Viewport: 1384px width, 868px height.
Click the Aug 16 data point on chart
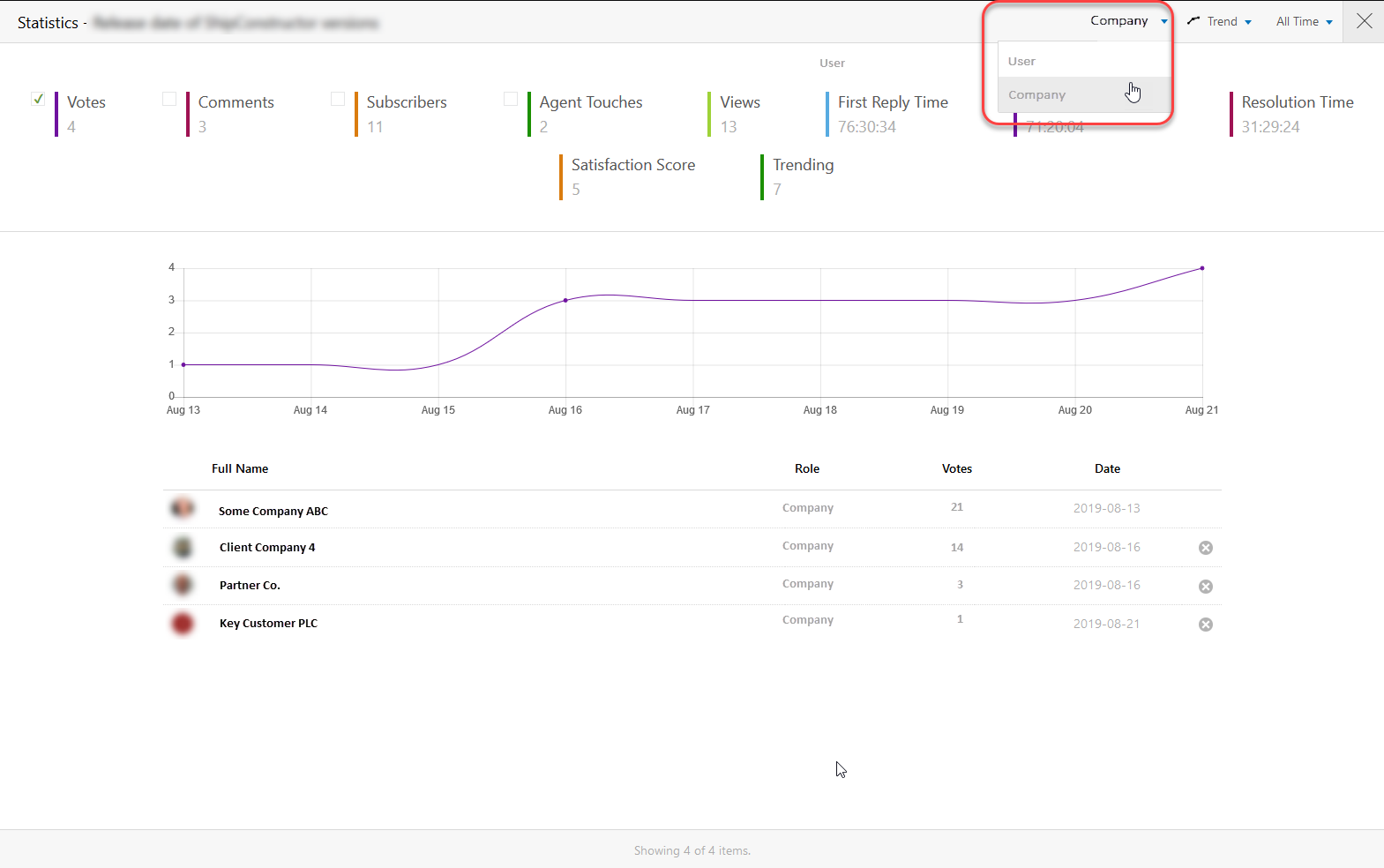point(565,301)
